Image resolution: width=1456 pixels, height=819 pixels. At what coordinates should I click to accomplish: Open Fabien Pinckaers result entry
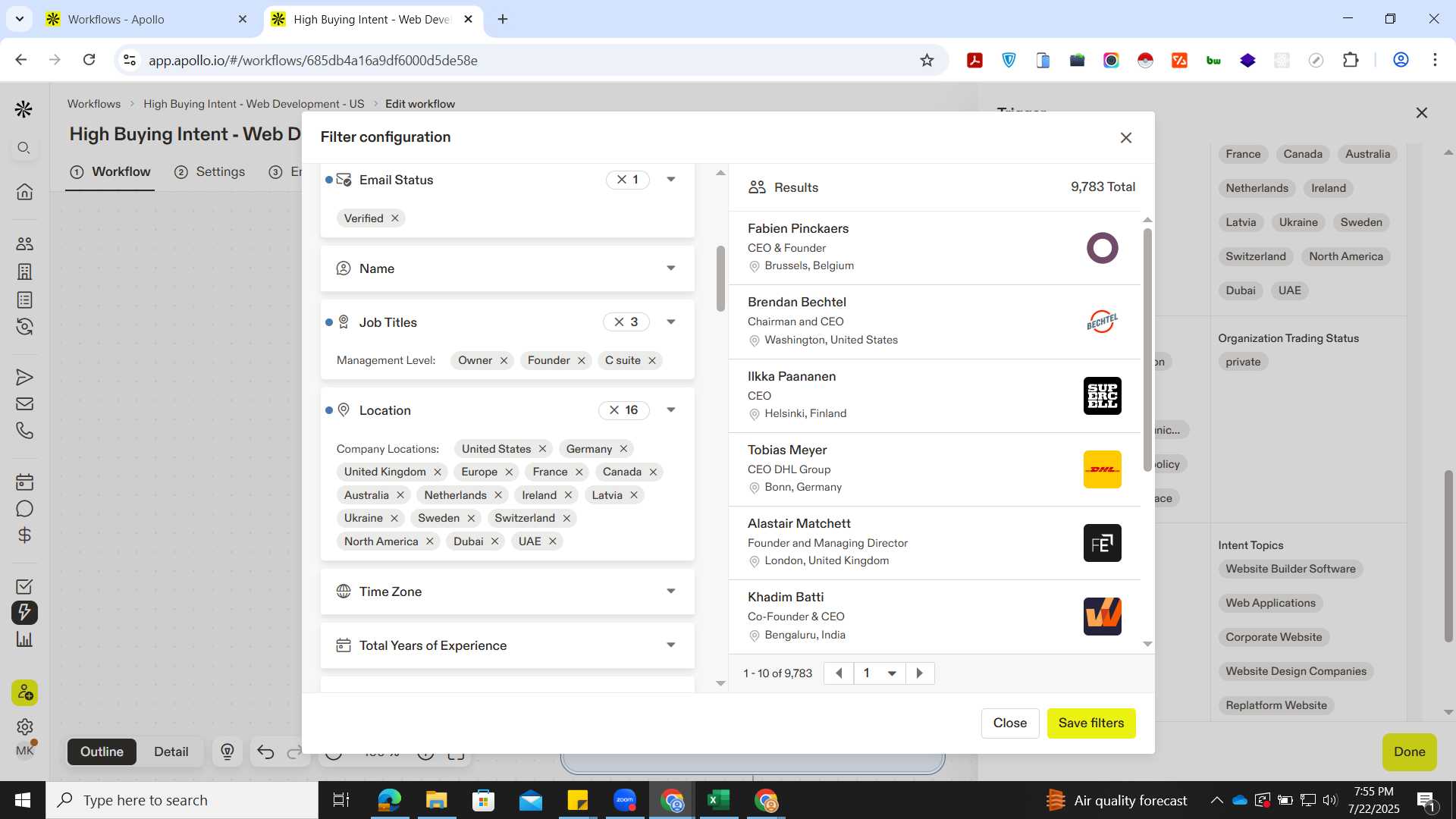934,247
